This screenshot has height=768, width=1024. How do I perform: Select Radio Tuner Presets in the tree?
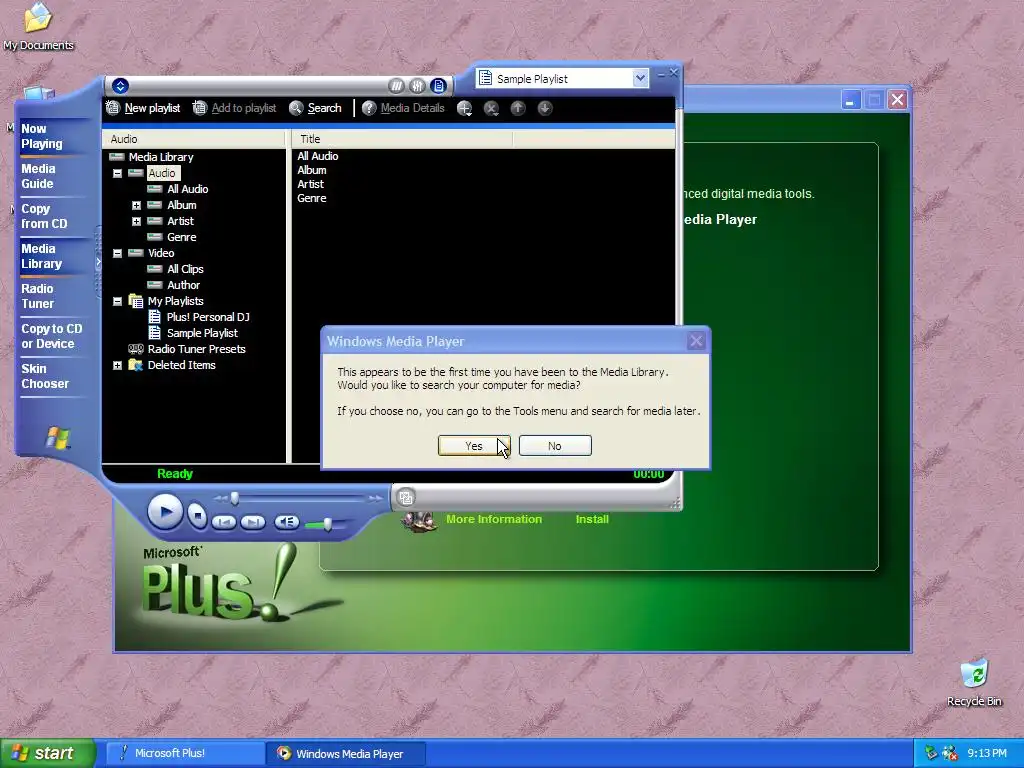click(196, 349)
